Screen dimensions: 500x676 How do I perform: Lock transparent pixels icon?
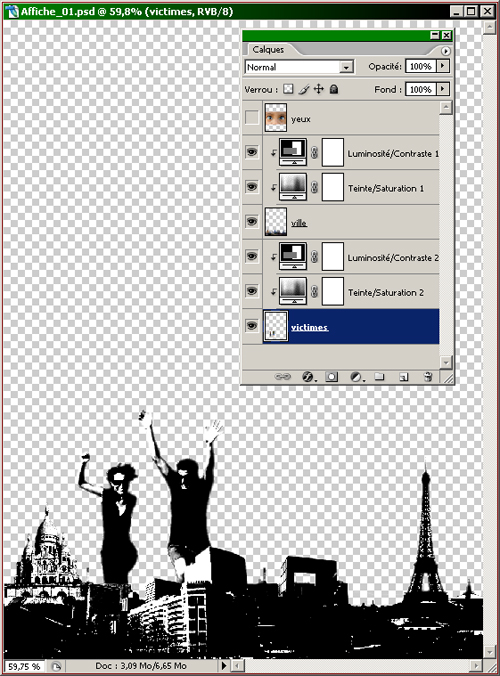288,89
